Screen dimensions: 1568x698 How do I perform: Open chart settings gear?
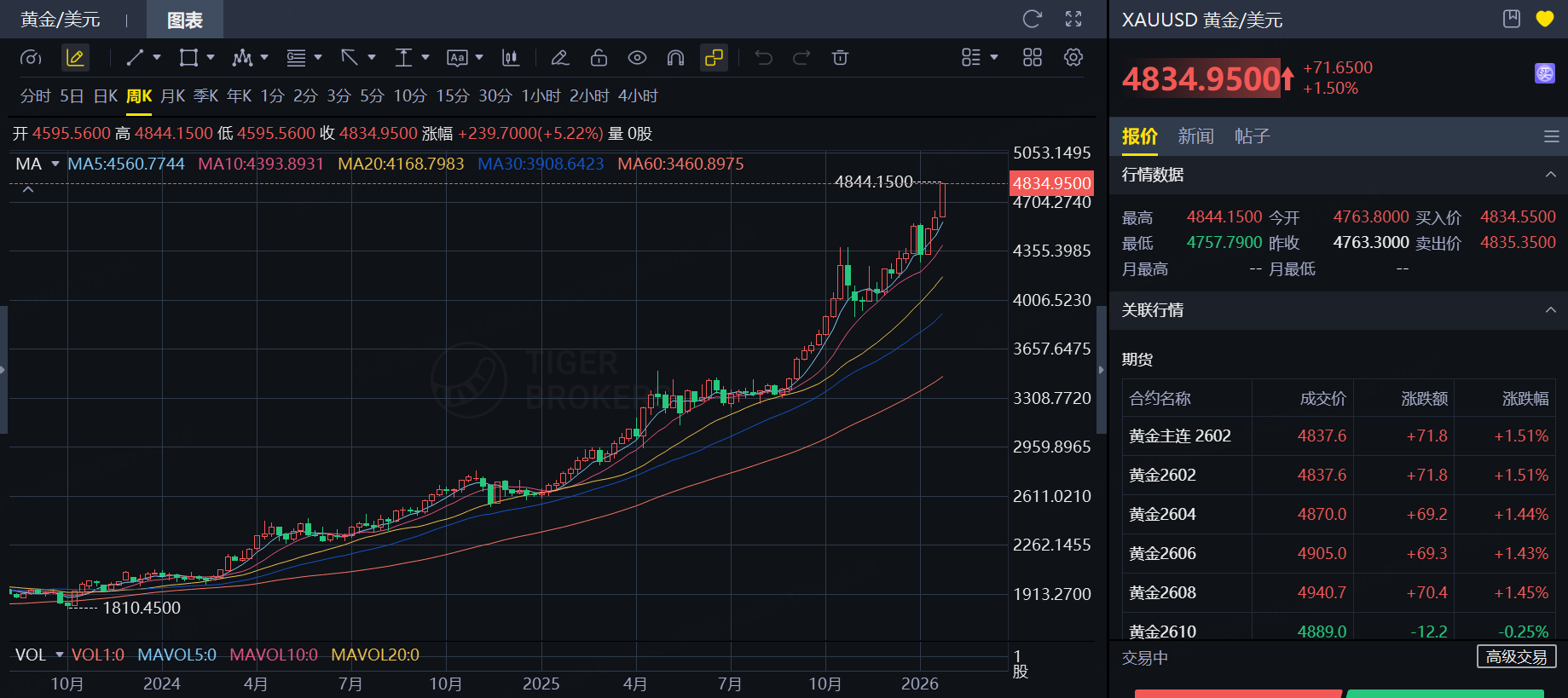coord(1073,58)
